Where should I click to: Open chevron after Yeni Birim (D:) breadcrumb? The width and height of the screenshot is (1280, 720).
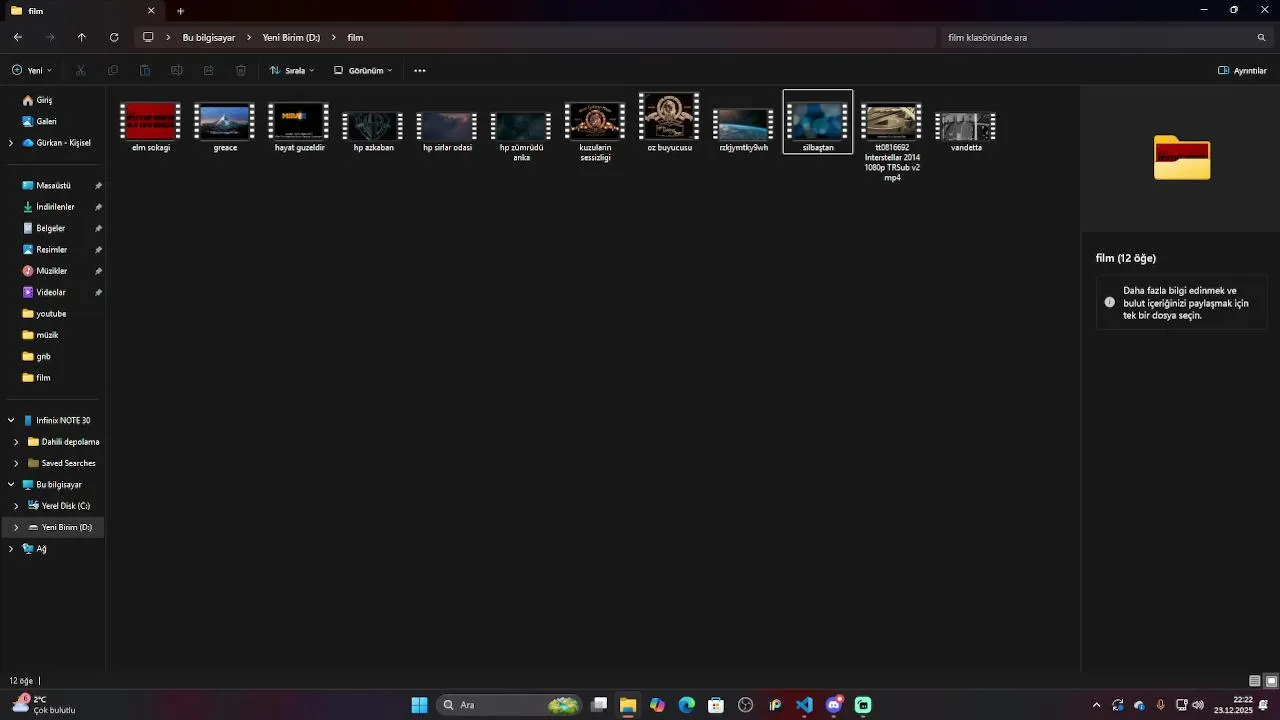(x=334, y=37)
